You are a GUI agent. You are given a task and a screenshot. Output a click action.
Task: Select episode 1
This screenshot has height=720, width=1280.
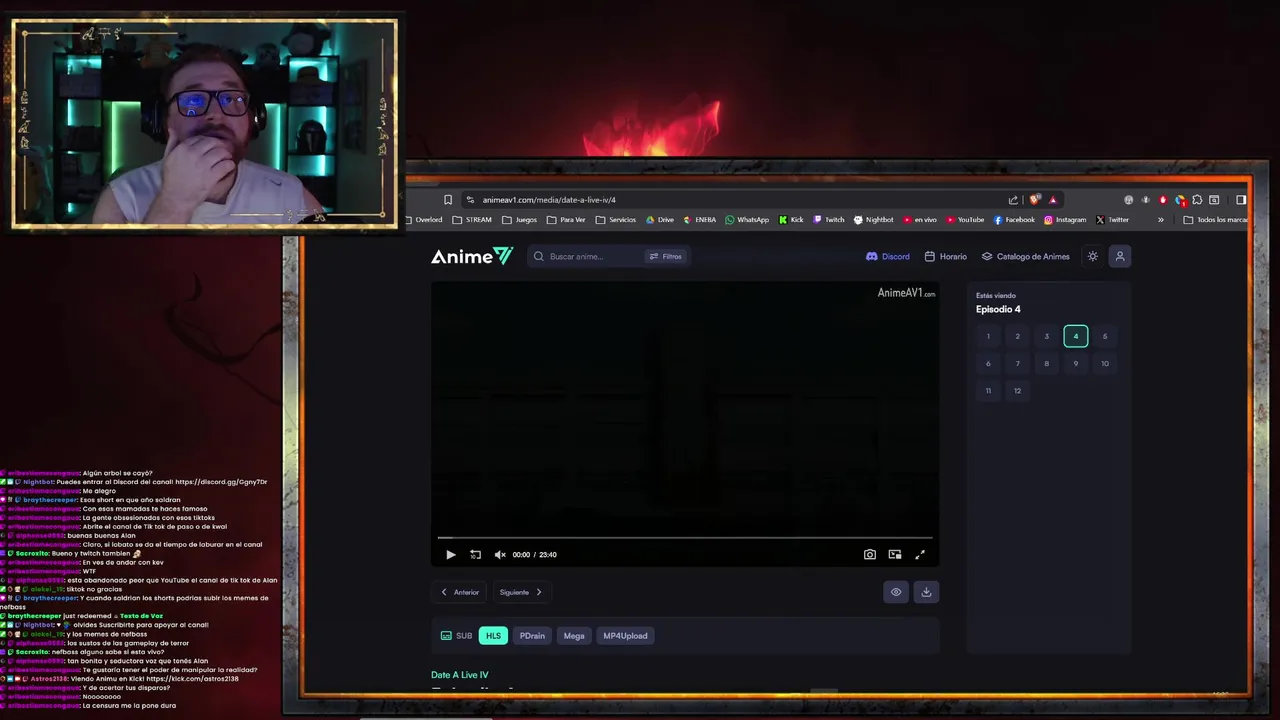(x=988, y=336)
